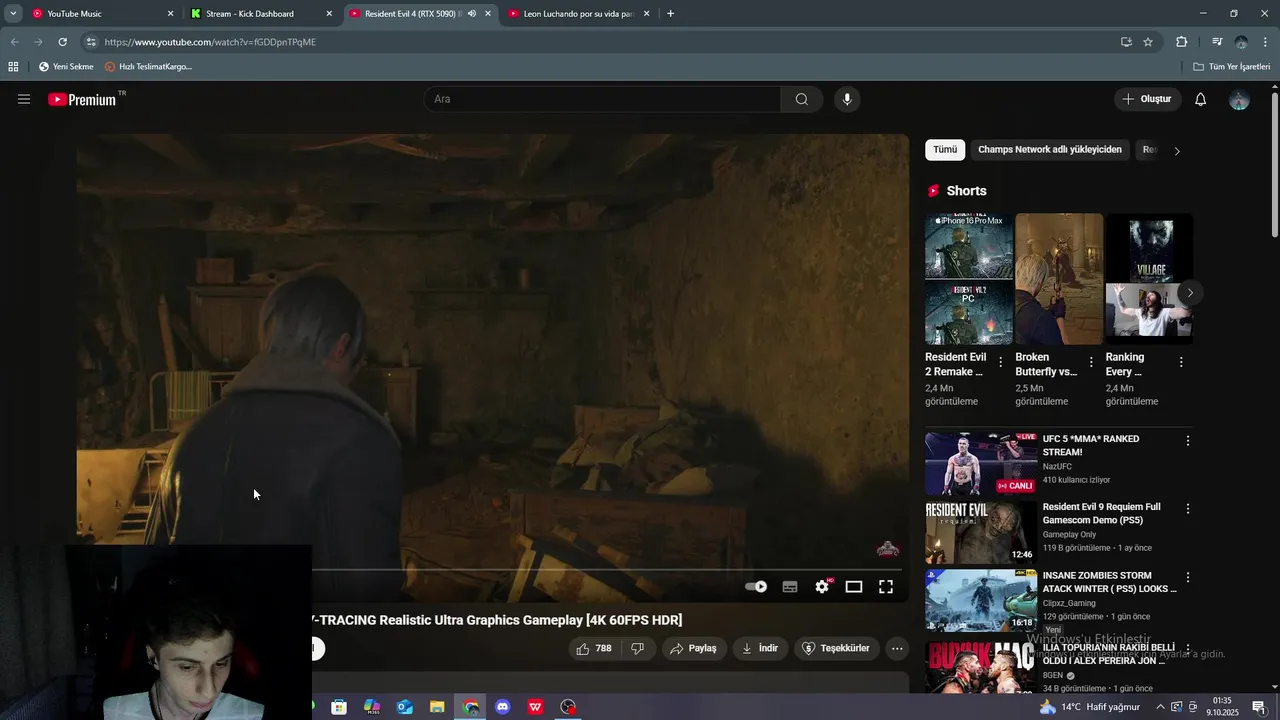The image size is (1280, 720).
Task: Open options for UFC 5 stream
Action: (1188, 441)
